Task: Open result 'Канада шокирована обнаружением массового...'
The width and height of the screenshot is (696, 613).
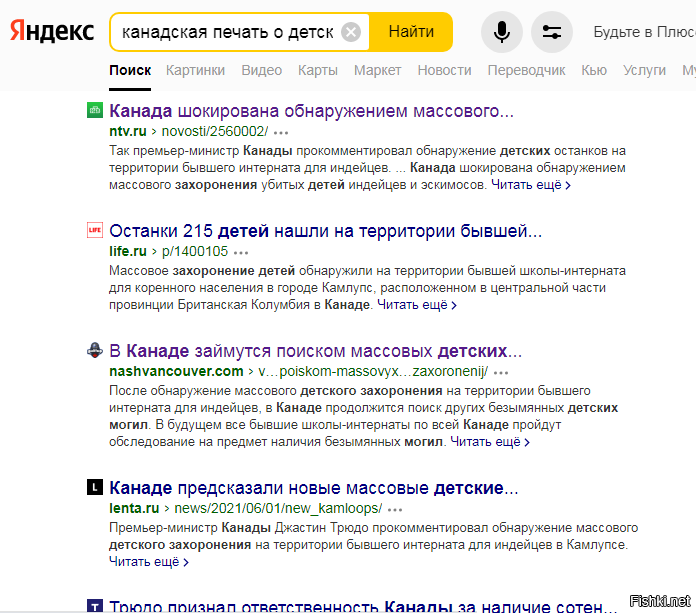Action: 311,111
